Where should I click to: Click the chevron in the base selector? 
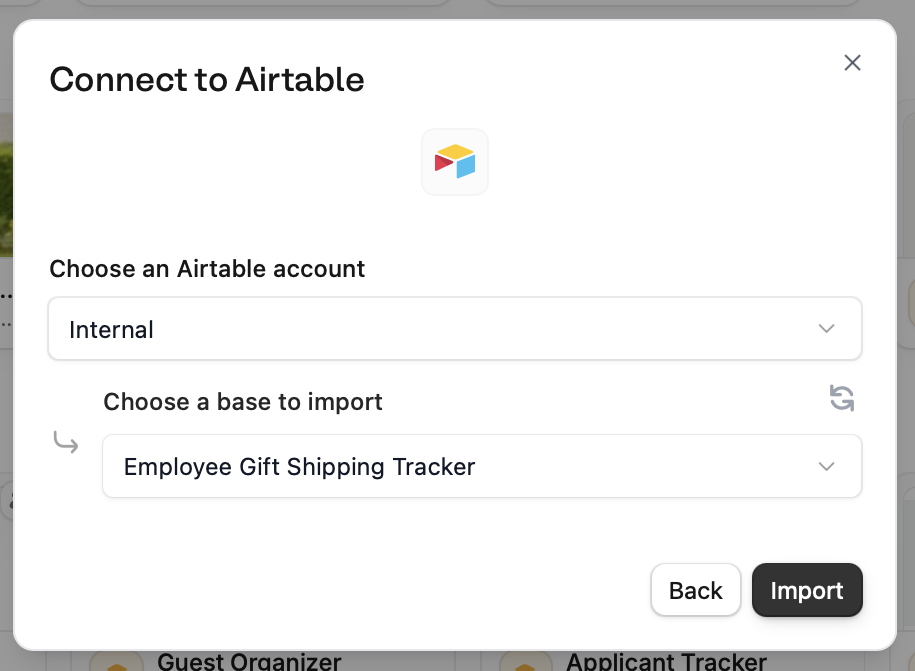[x=826, y=466]
